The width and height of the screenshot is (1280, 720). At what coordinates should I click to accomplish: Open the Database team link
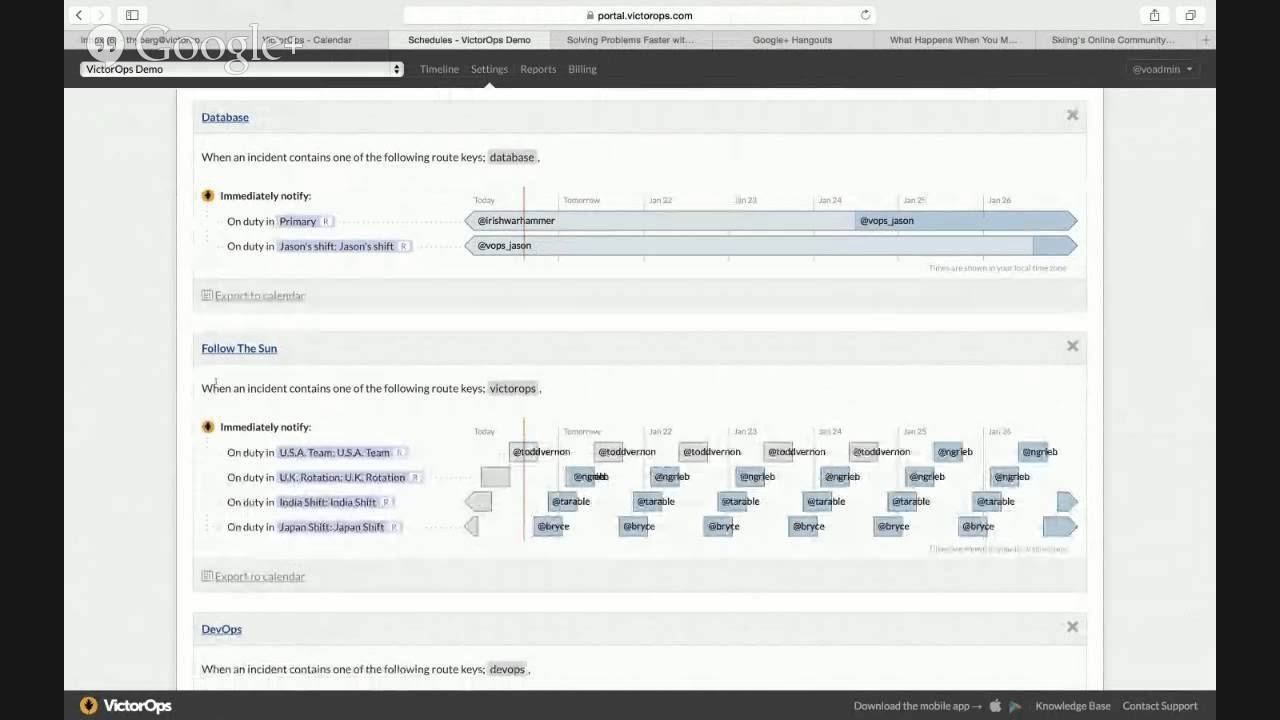(225, 117)
